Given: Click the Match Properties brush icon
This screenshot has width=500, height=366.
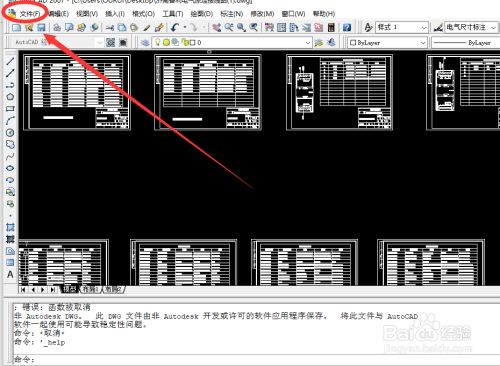Looking at the screenshot, I should pos(147,27).
